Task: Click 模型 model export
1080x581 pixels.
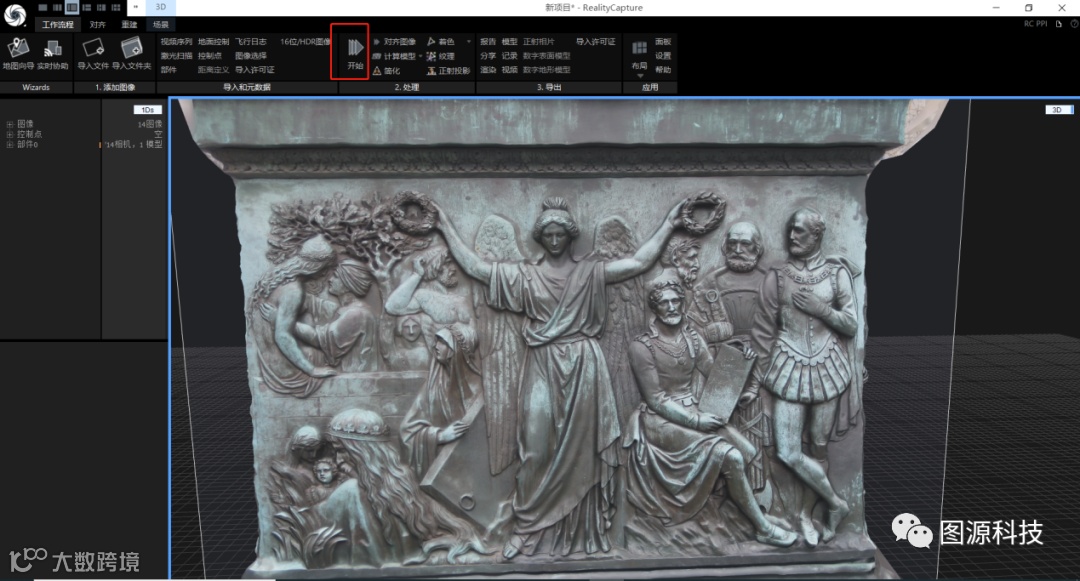Action: [510, 42]
